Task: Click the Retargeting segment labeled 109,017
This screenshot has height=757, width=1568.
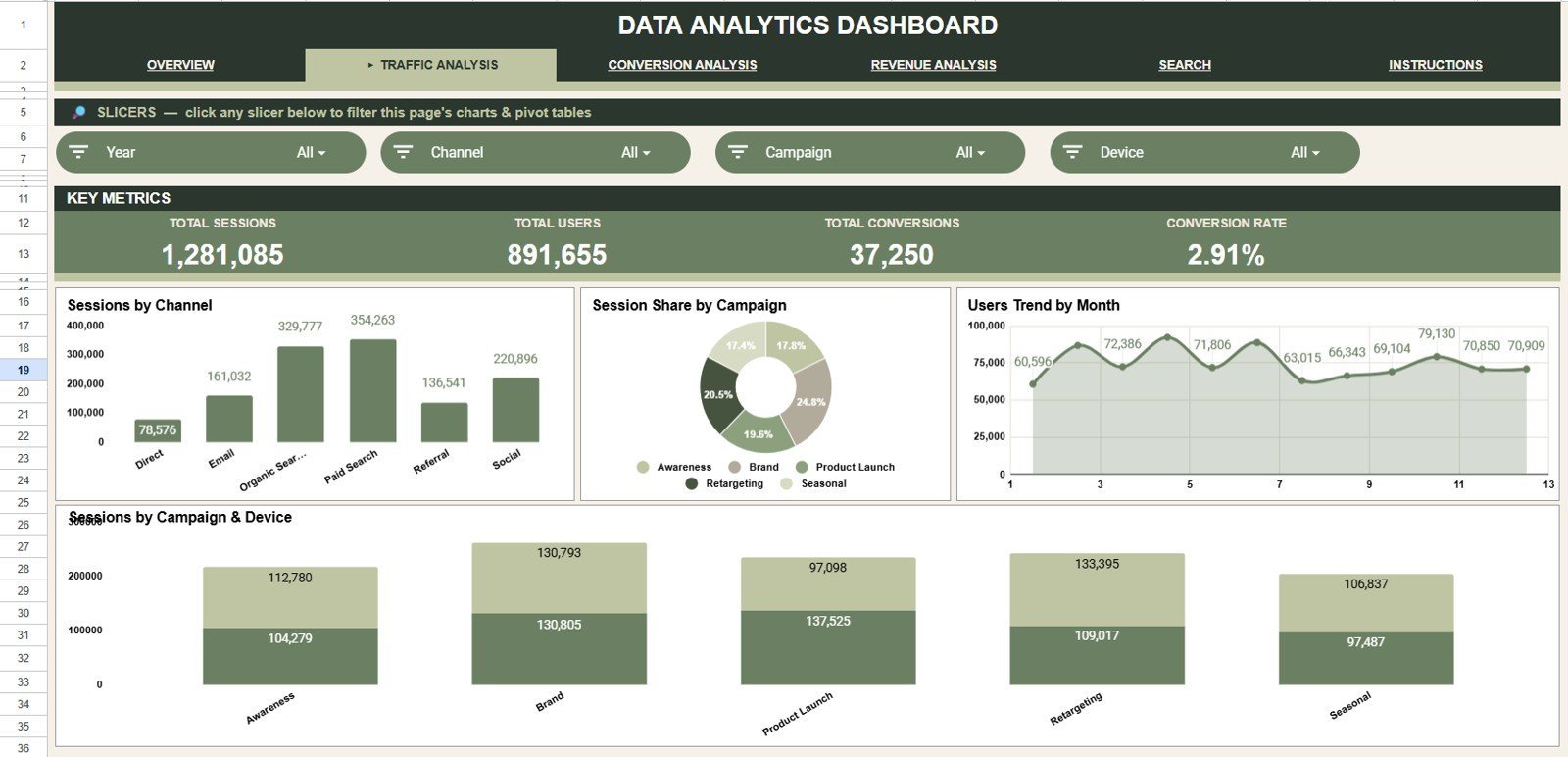Action: click(x=1097, y=655)
